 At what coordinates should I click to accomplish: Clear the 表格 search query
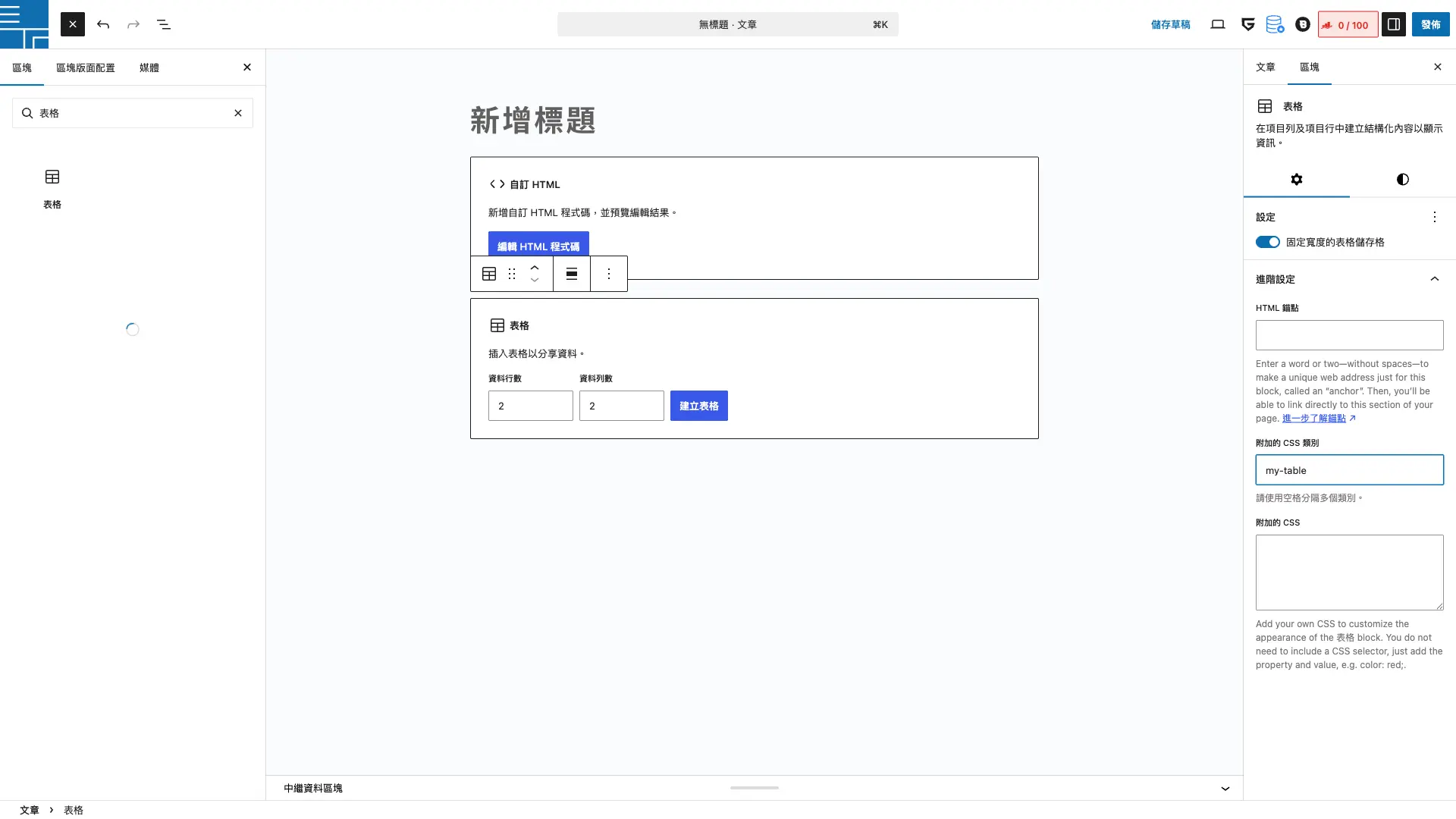tap(238, 113)
